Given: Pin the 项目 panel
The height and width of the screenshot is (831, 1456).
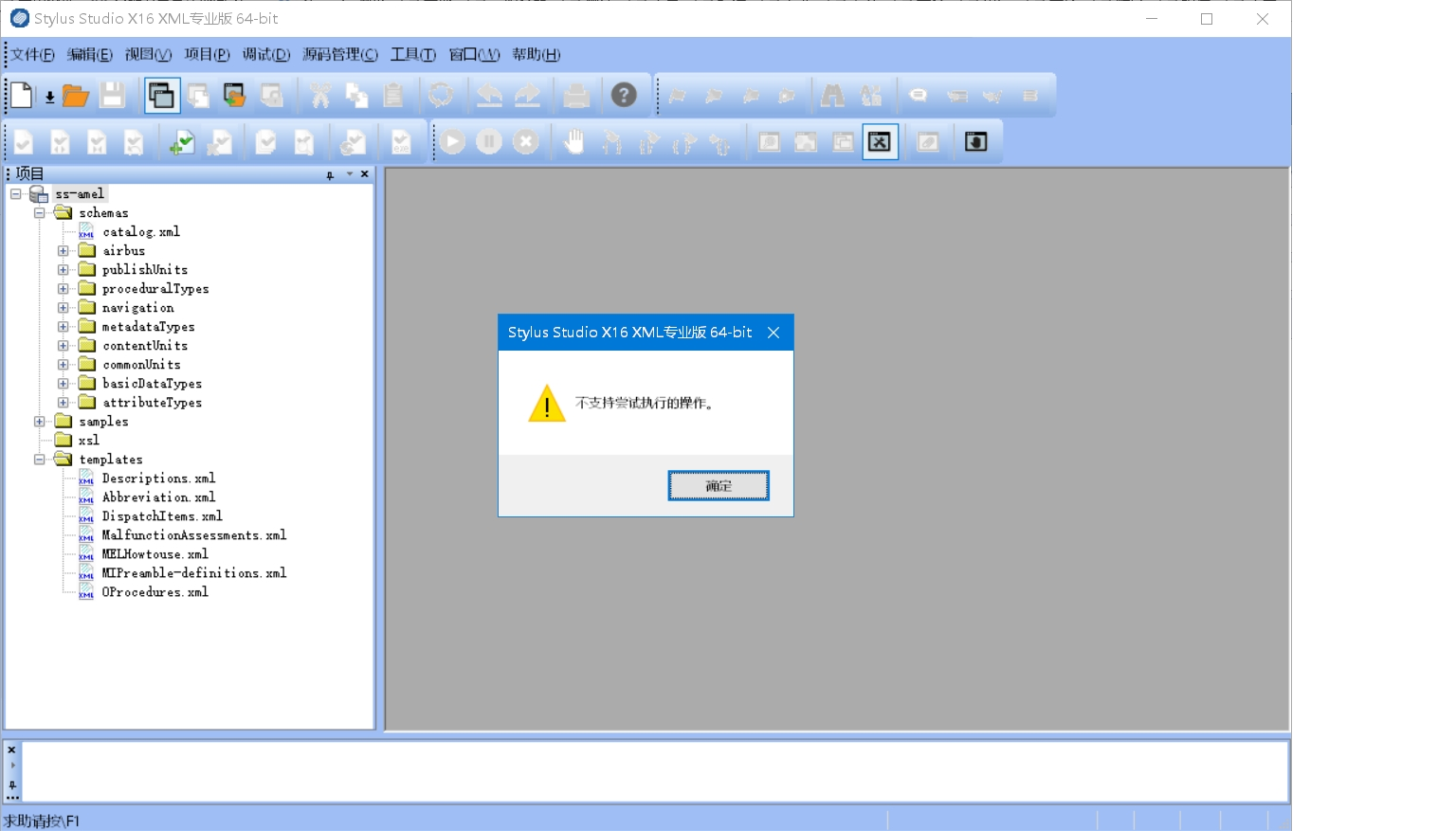Looking at the screenshot, I should click(x=330, y=174).
